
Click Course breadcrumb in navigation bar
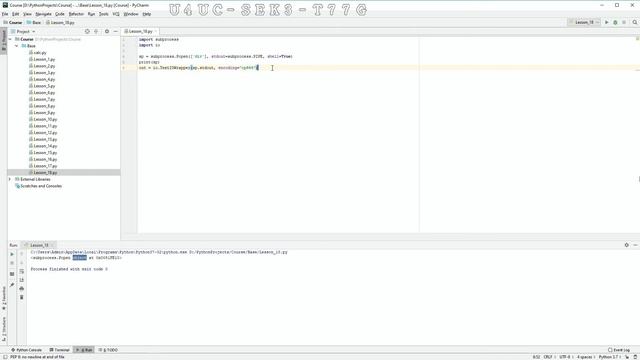[13, 22]
